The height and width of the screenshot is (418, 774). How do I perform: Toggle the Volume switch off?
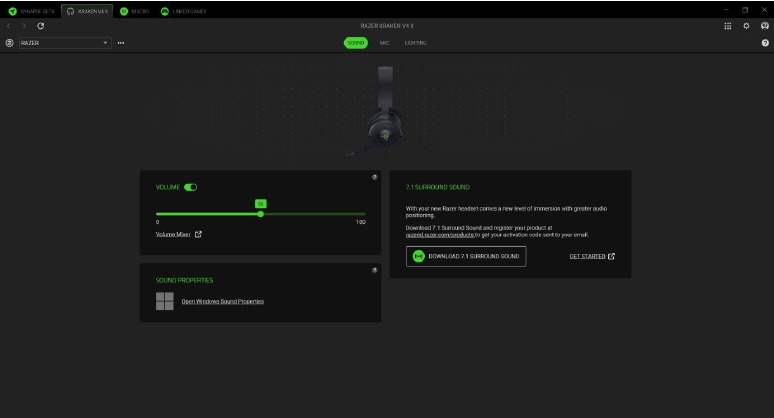190,187
